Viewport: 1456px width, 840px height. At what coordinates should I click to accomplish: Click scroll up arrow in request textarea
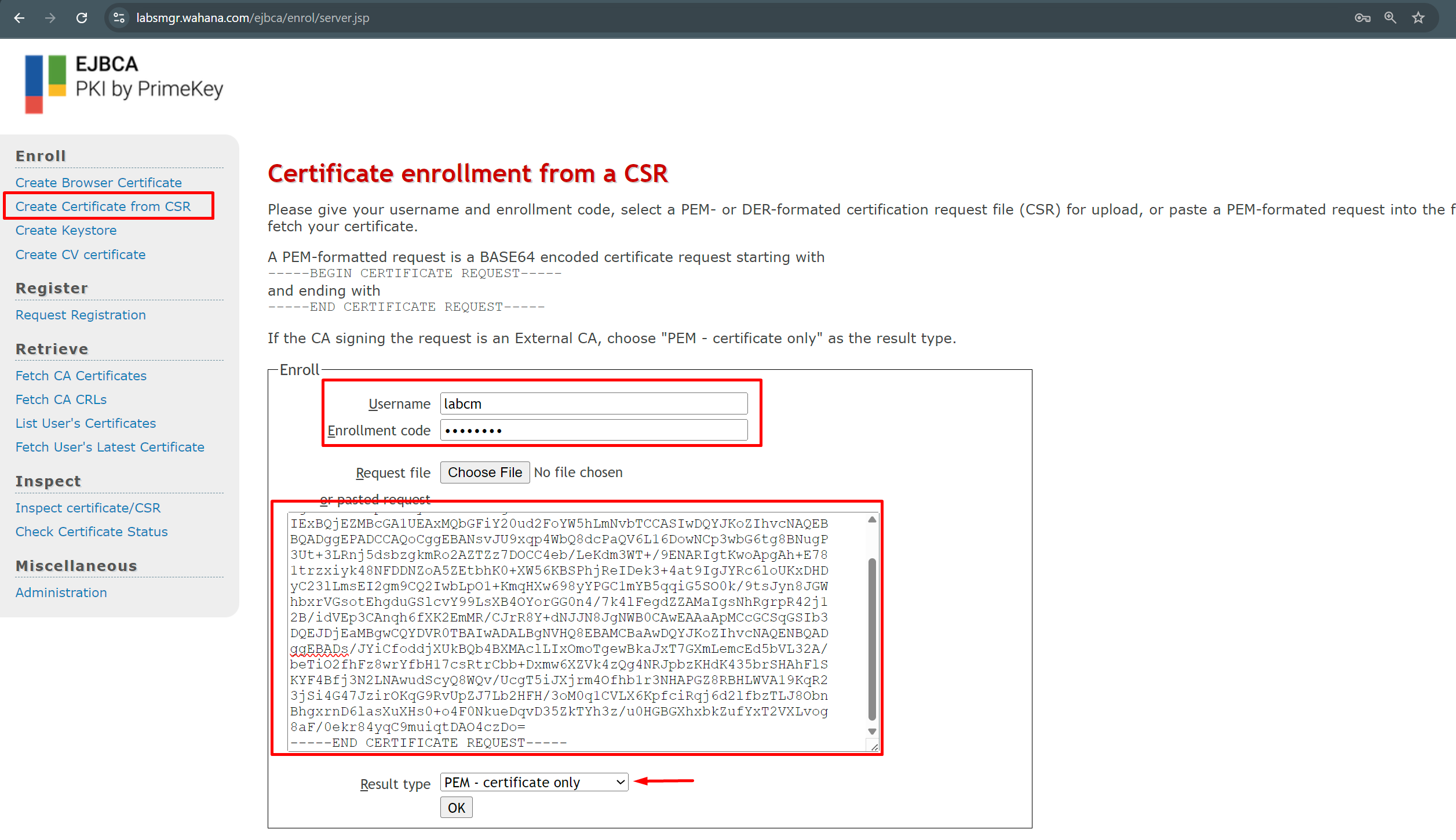point(872,520)
